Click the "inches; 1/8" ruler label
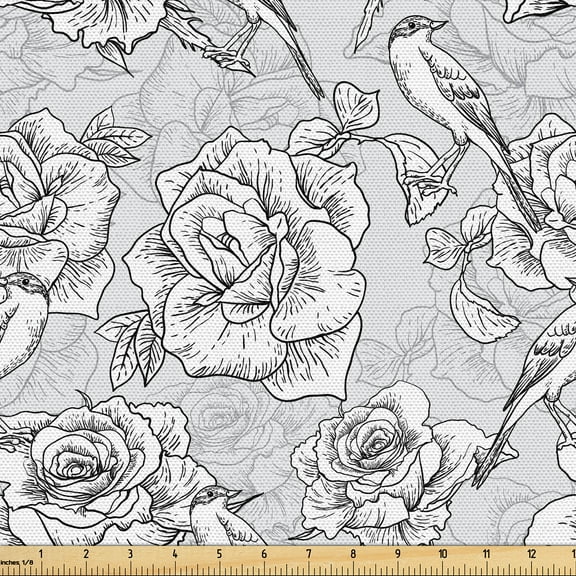The image size is (576, 576). coord(17,562)
